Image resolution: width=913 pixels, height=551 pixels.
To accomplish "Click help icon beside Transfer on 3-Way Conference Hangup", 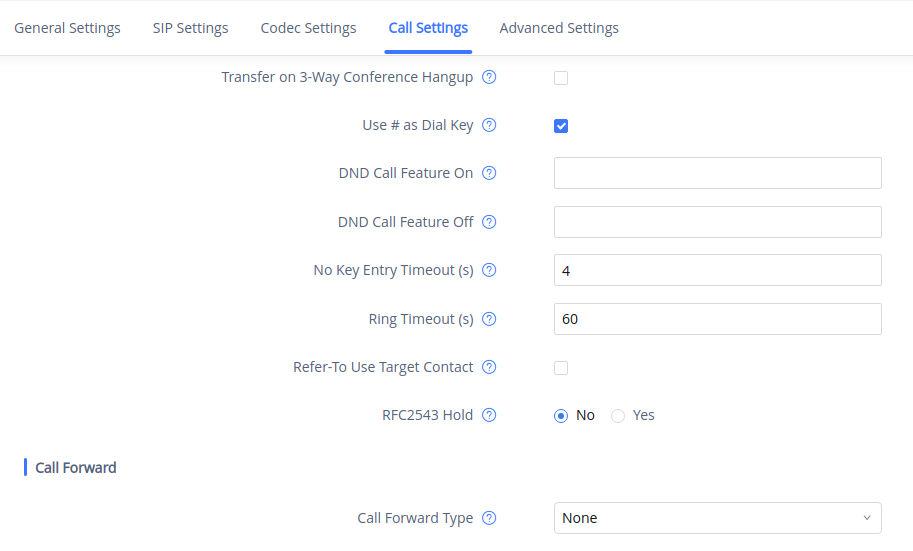I will 490,77.
